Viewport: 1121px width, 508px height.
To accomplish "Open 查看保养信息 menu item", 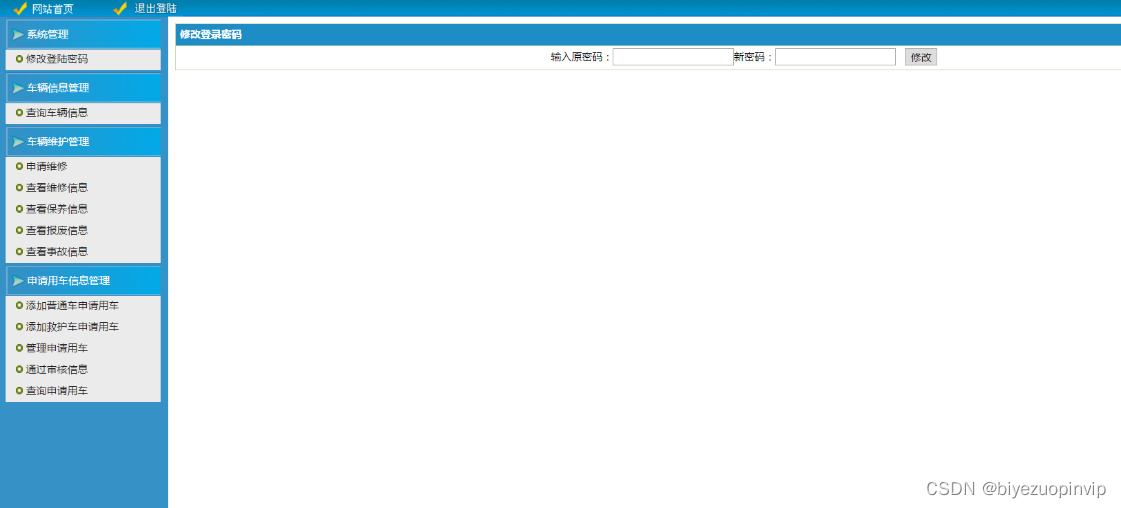I will pyautogui.click(x=57, y=209).
